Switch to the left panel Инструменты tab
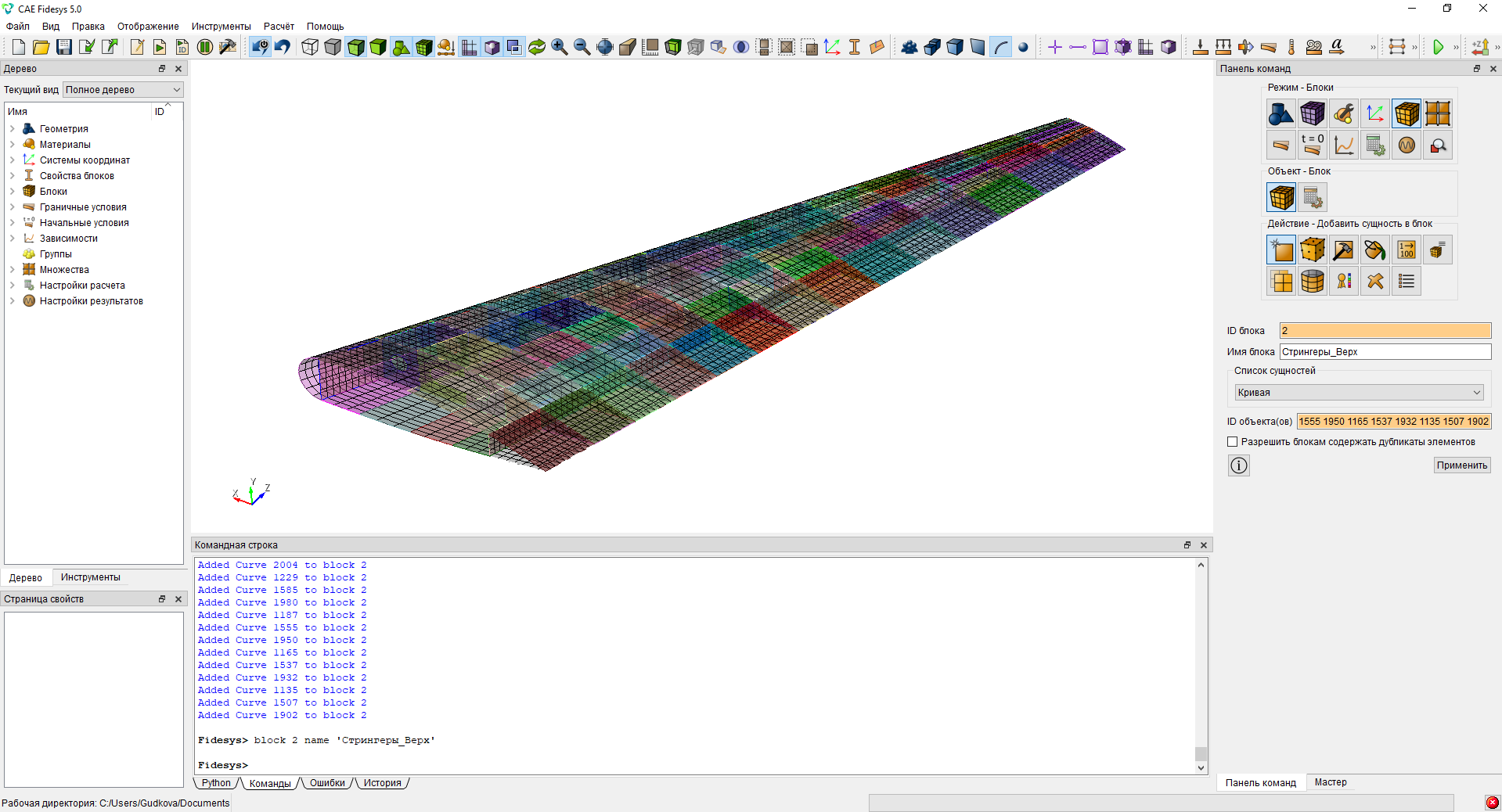Image resolution: width=1502 pixels, height=812 pixels. [x=91, y=577]
